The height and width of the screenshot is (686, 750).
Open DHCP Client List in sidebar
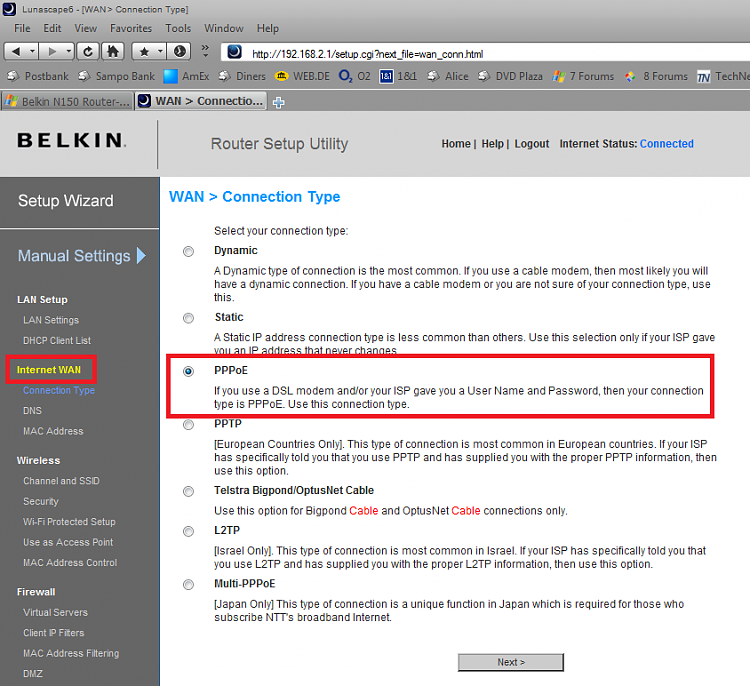point(57,341)
